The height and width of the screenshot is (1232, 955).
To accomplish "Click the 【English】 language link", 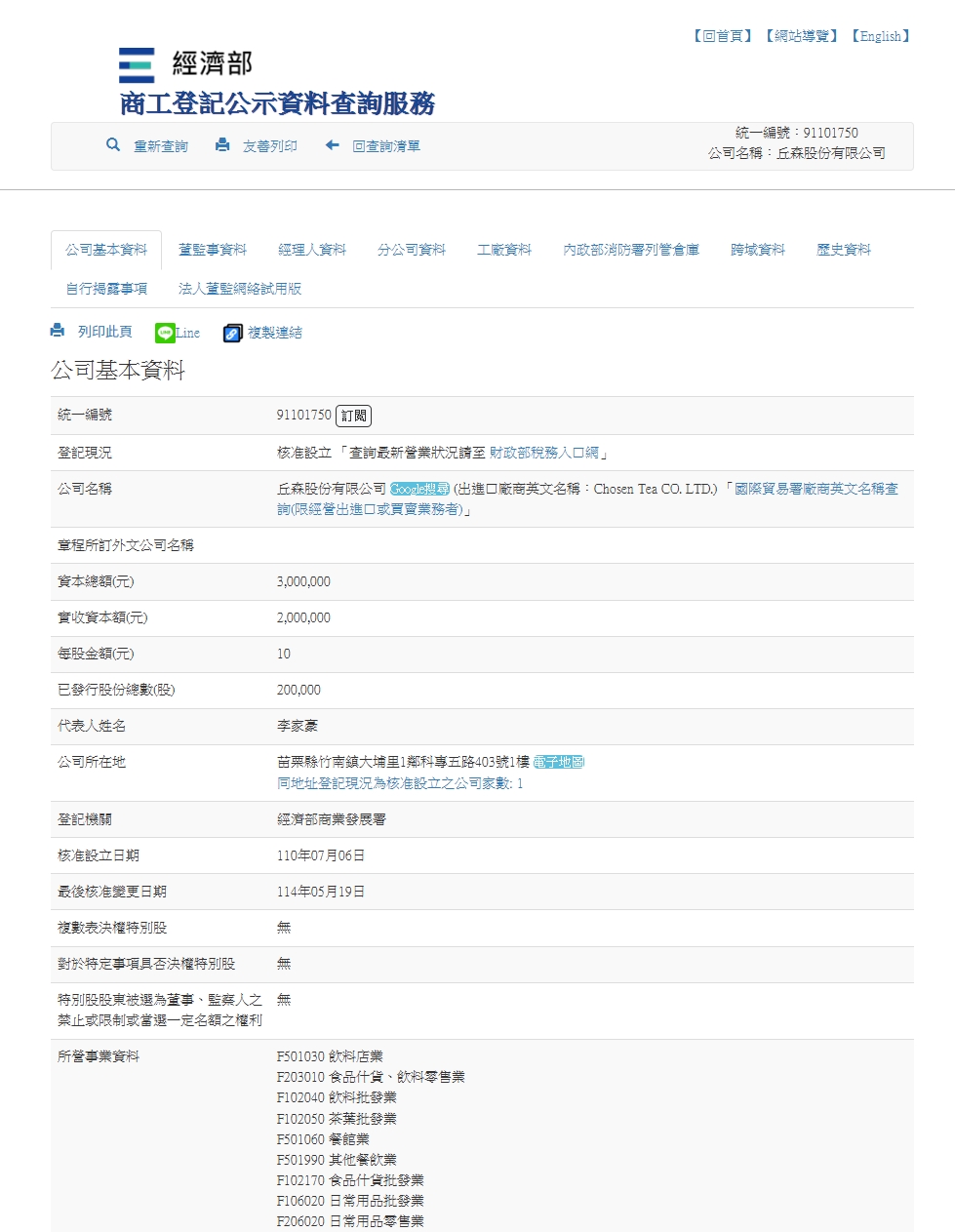I will coord(881,36).
